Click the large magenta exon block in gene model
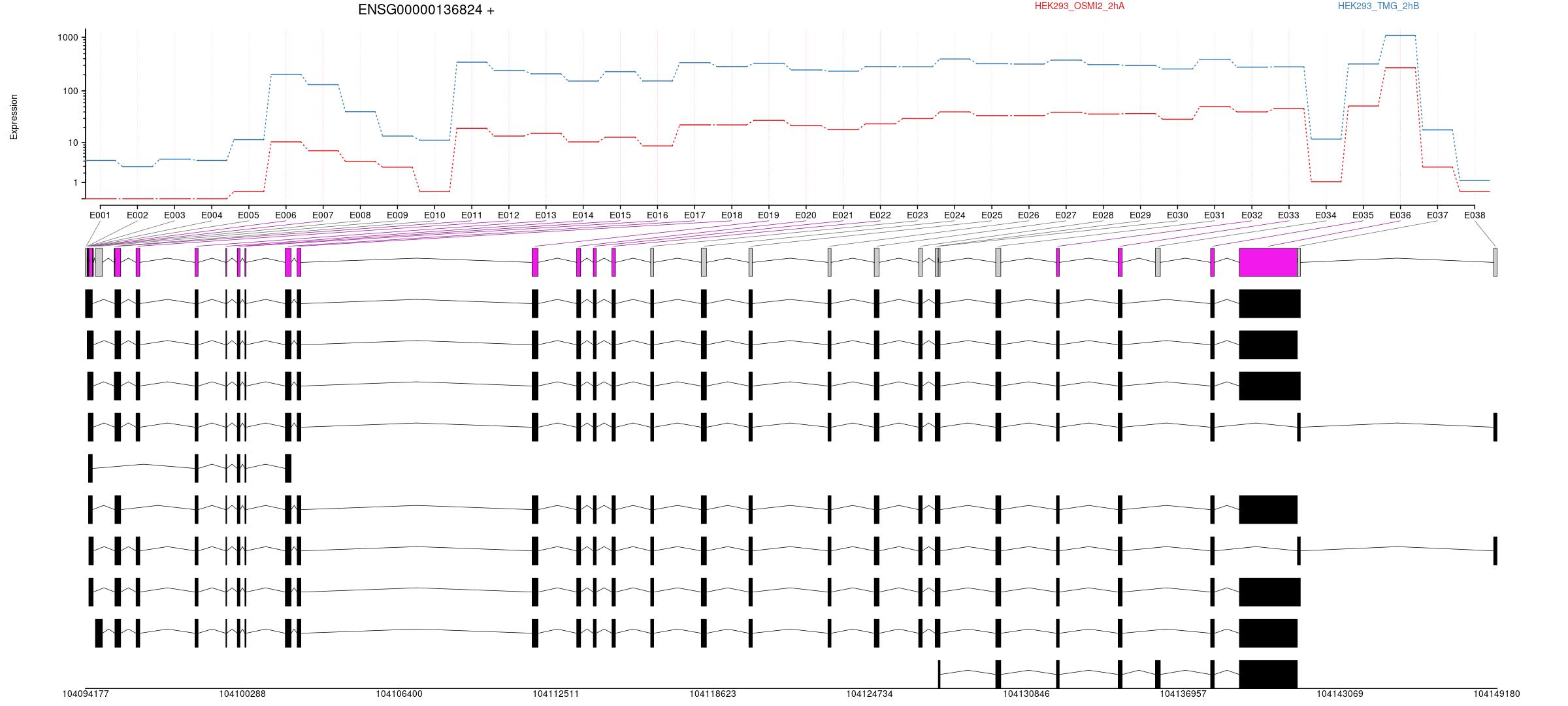The image size is (1568, 706). (x=1268, y=262)
